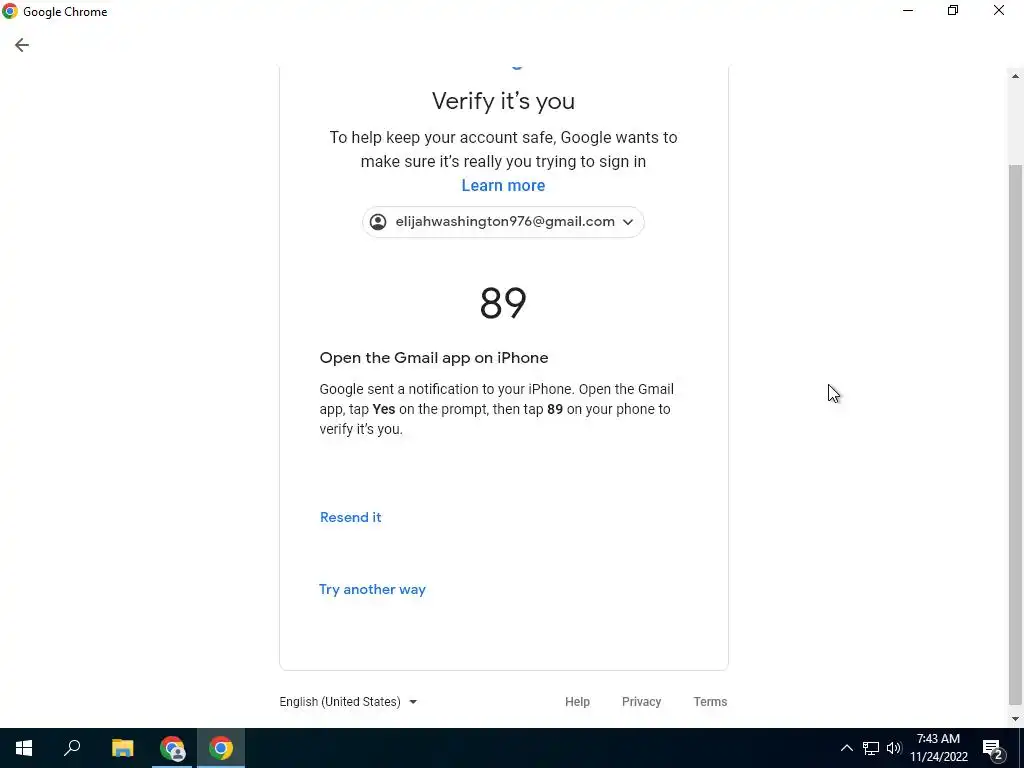Screen dimensions: 1024x768
Task: Click Resend it
Action: [351, 517]
